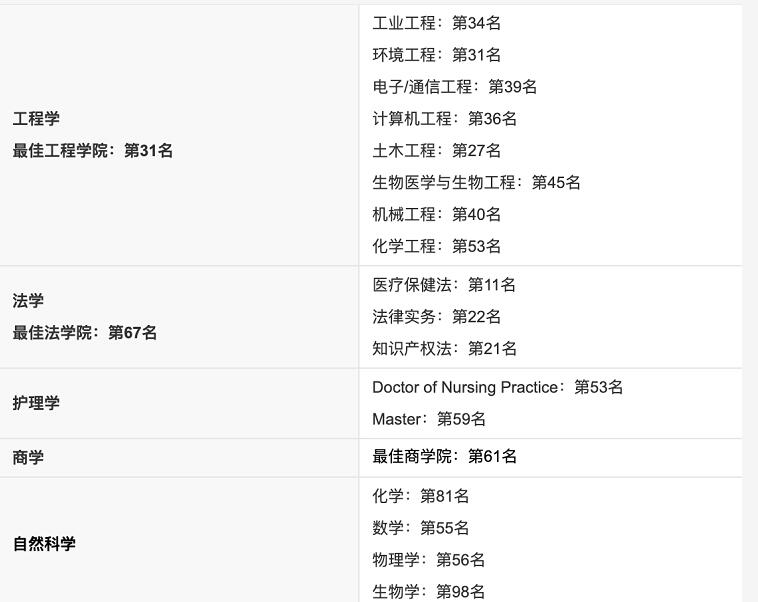Click the 工业工程 rank 34 entry

tap(436, 23)
